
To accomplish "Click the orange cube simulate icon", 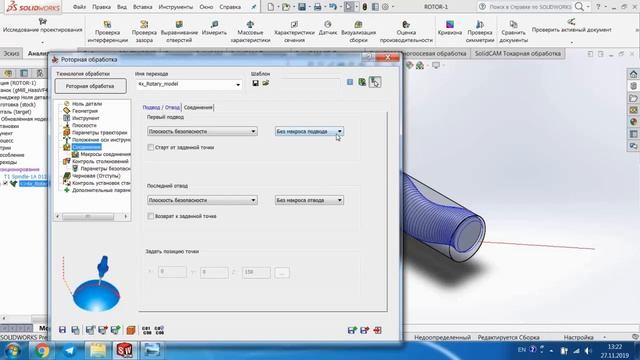I will point(131,330).
